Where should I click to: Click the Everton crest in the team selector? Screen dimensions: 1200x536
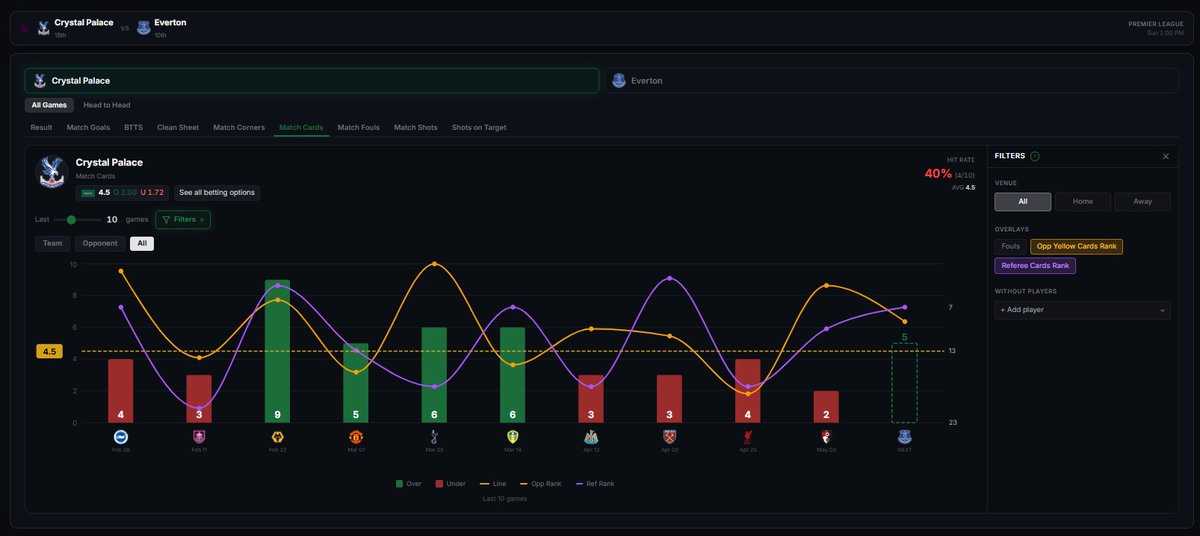pos(618,80)
